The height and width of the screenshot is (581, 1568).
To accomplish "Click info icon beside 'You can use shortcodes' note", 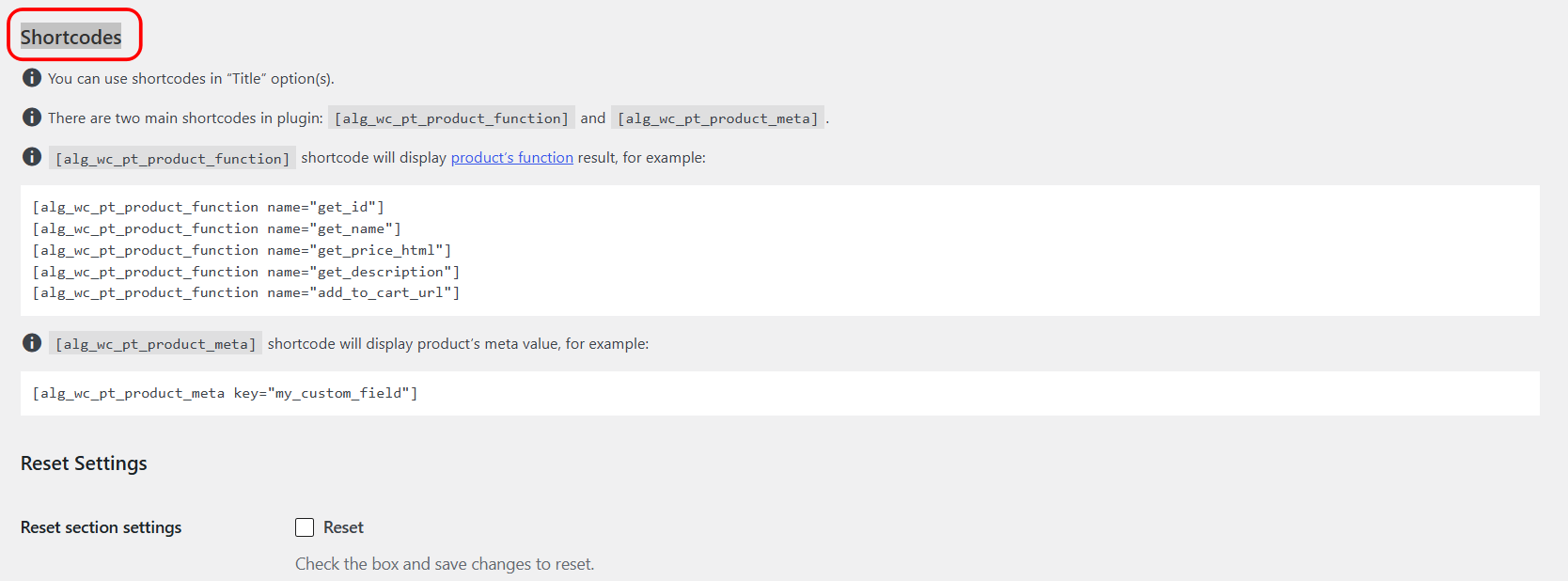I will pos(32,78).
